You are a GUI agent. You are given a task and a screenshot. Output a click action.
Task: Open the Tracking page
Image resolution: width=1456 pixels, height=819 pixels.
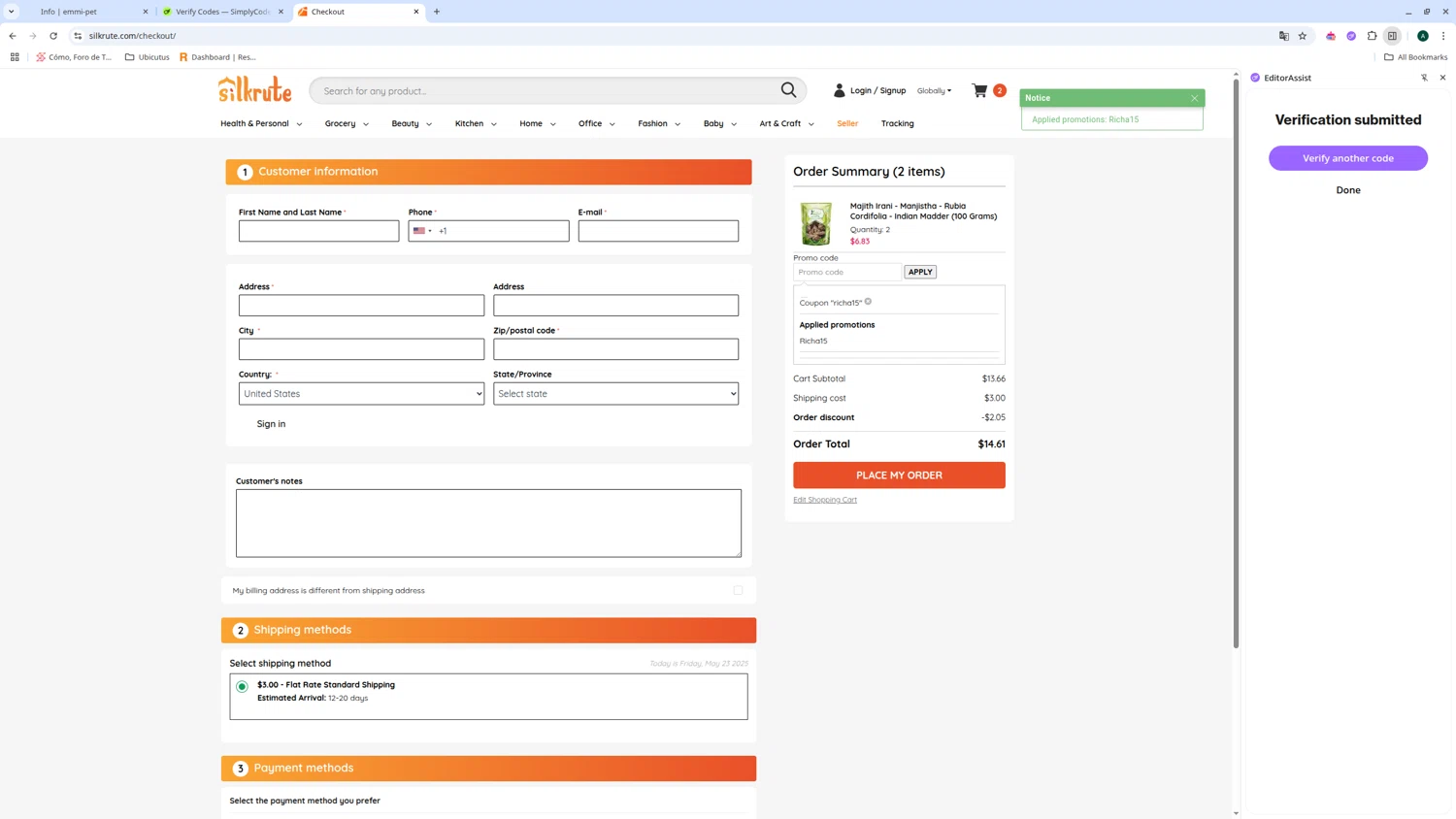point(898,123)
